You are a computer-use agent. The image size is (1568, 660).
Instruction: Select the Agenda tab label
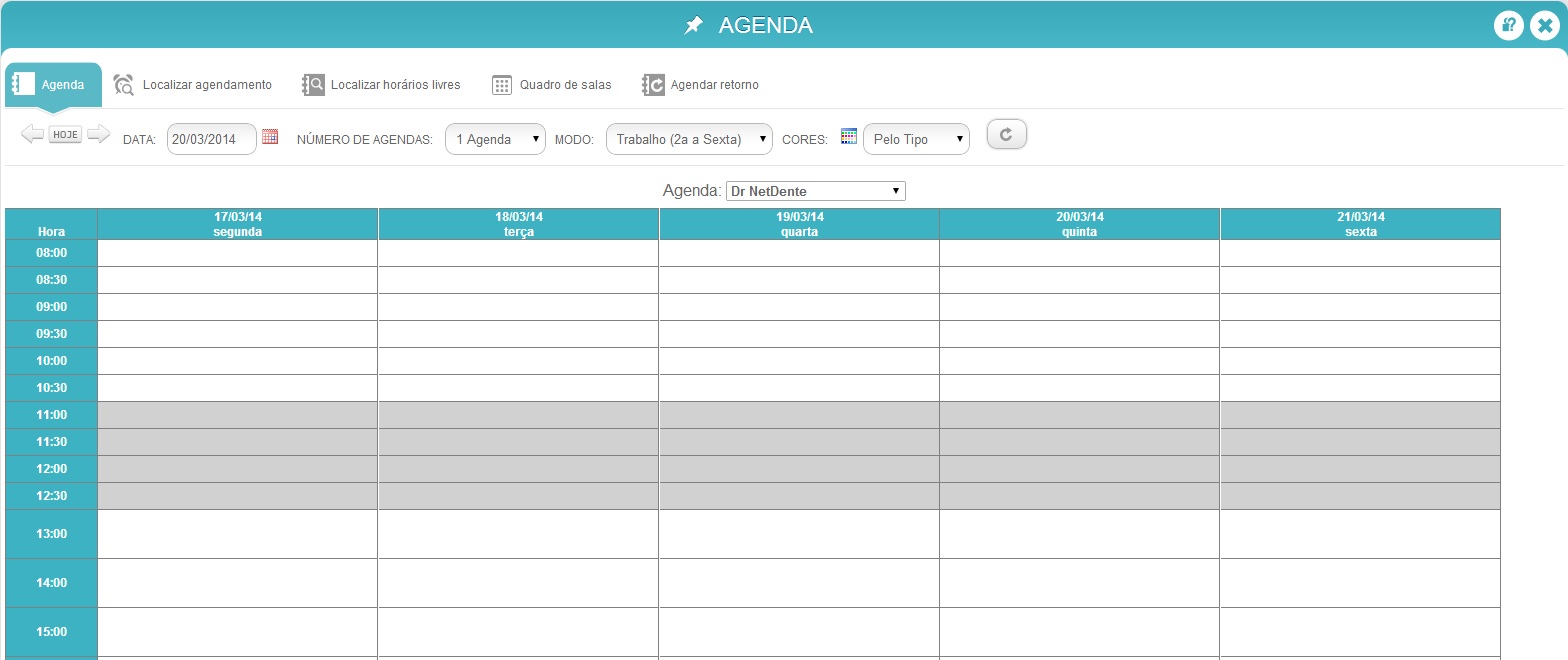(x=63, y=85)
